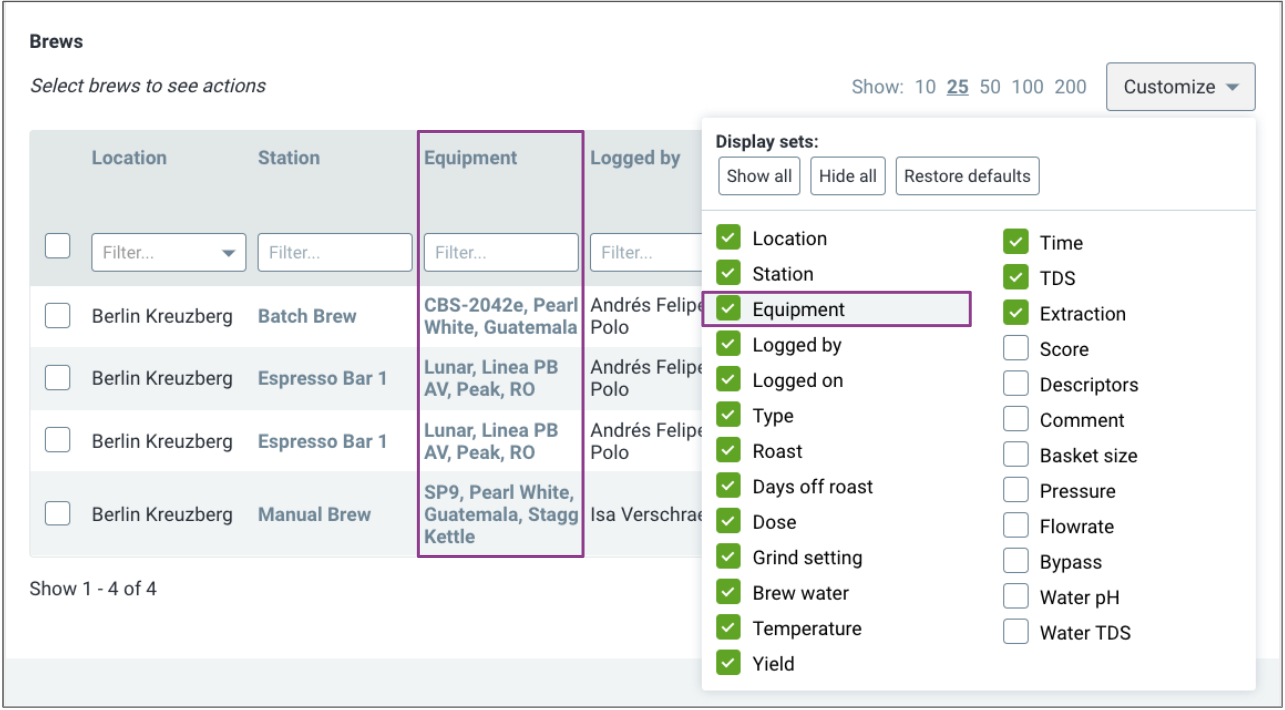Enable the Basket size checkbox
This screenshot has height=710, width=1285.
pyautogui.click(x=1016, y=455)
